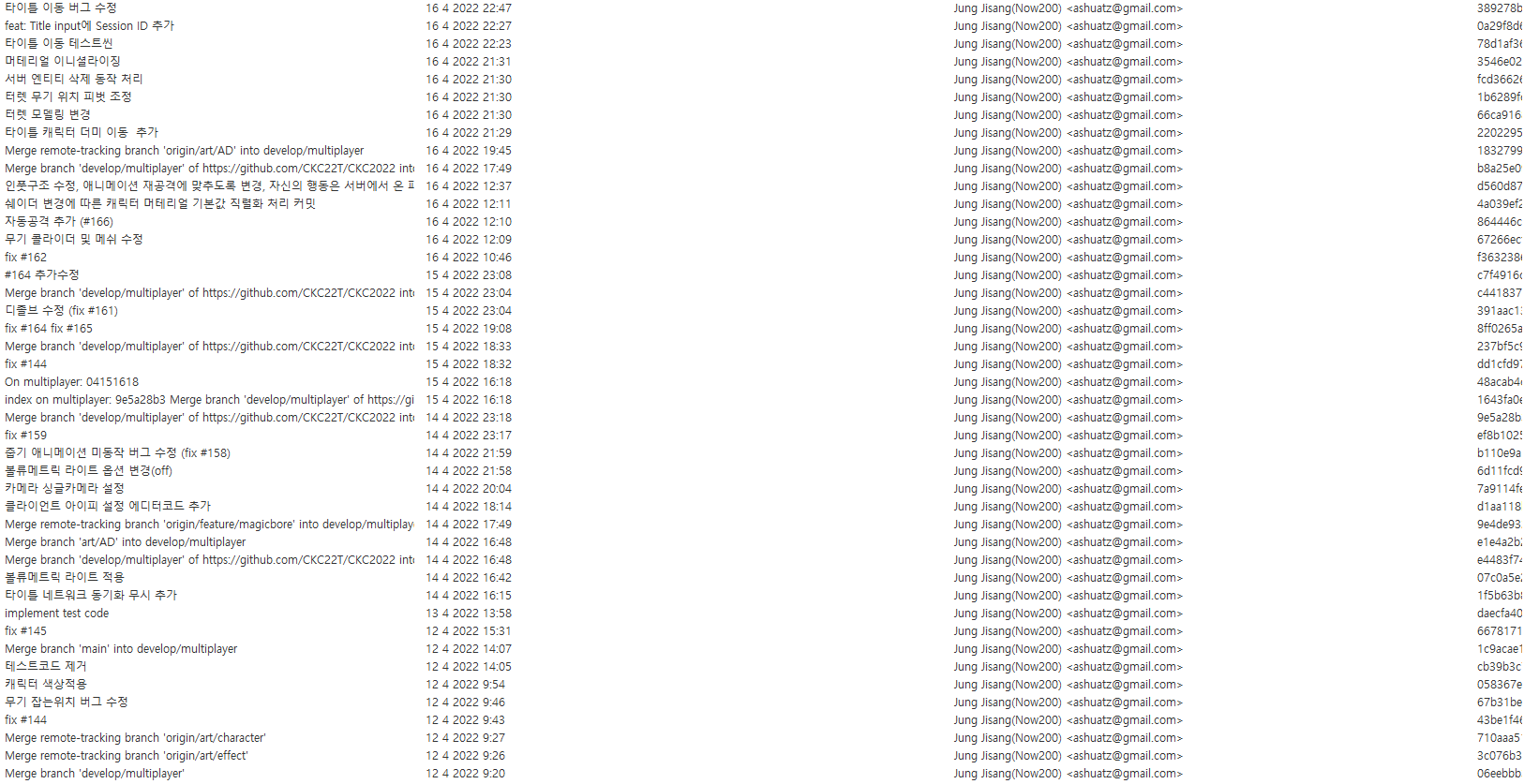Select commit 'feat: Title input에 Session ID 추가'
The height and width of the screenshot is (784, 1524).
89,26
